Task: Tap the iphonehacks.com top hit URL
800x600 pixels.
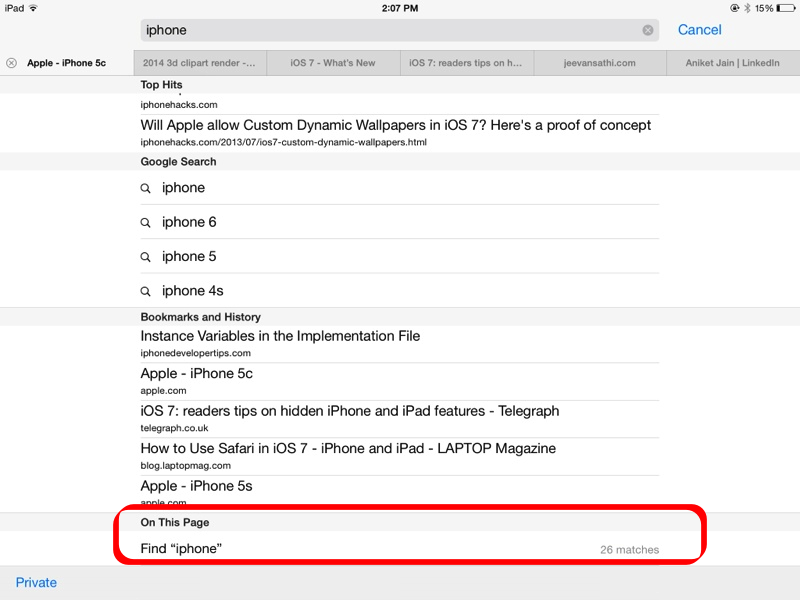Action: click(x=179, y=105)
